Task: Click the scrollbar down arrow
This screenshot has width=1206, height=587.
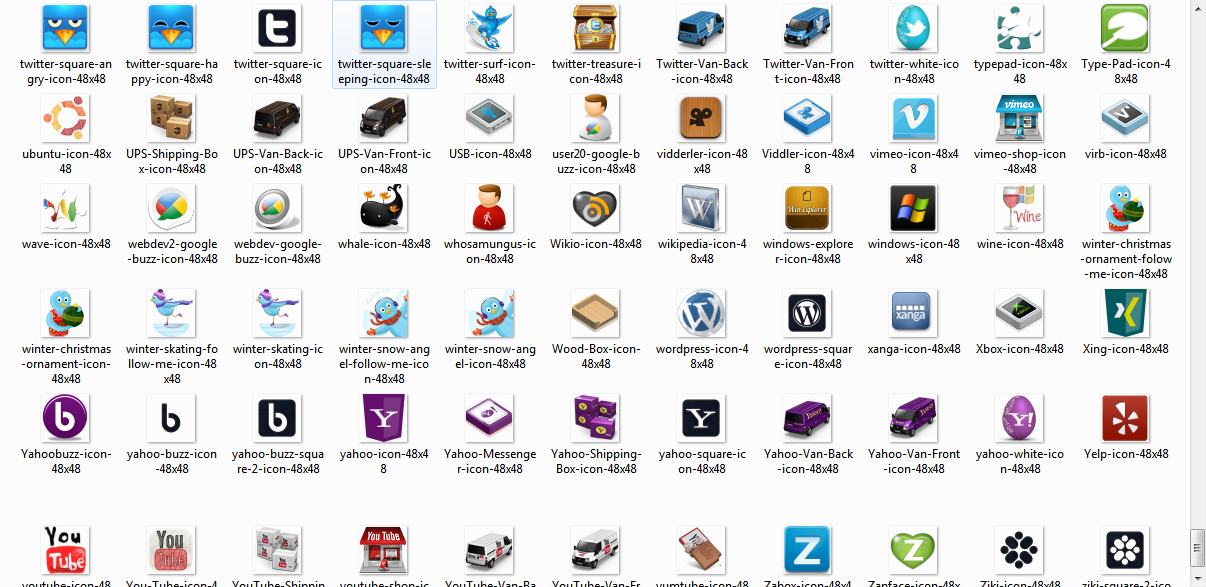Action: pos(1197,579)
